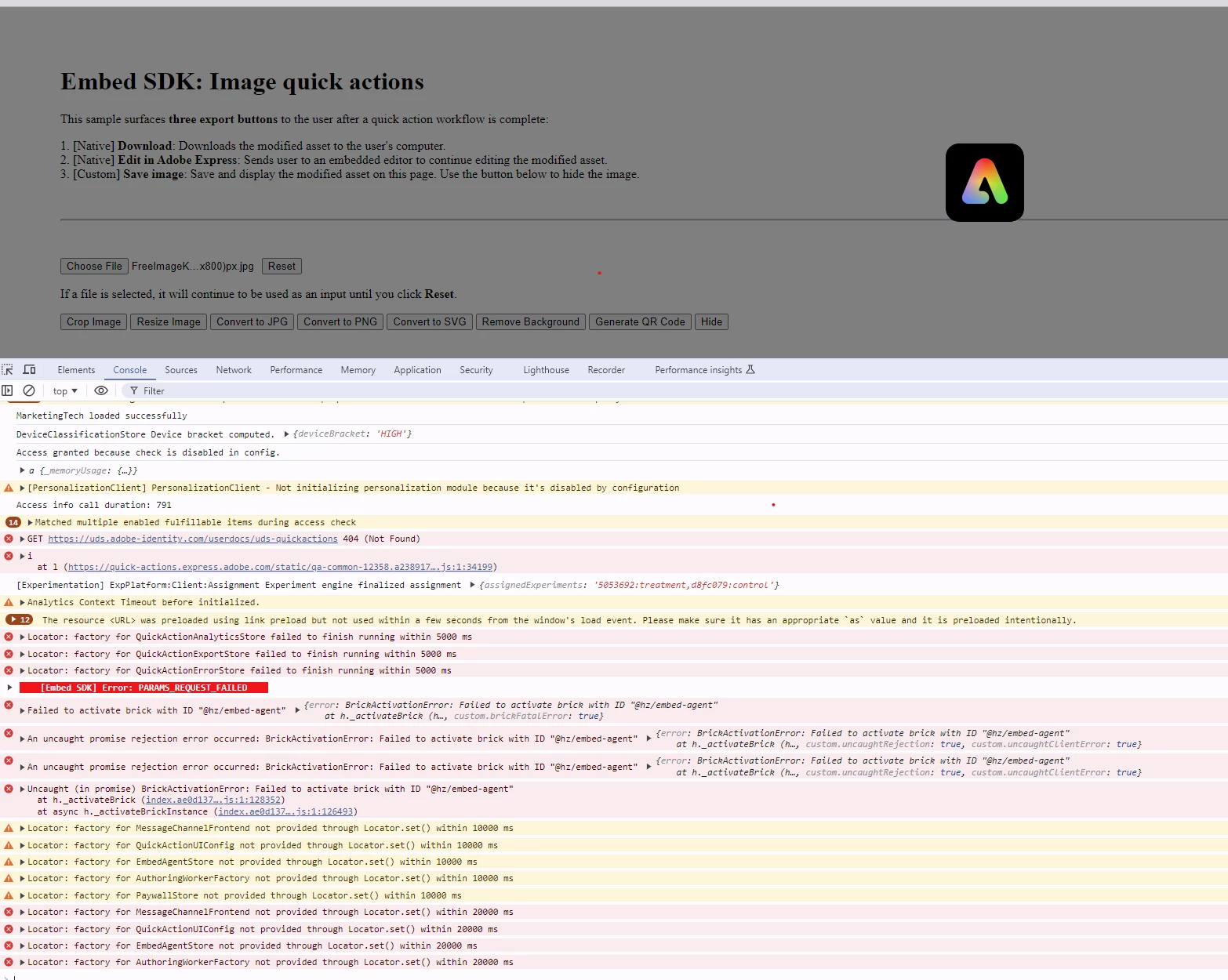Open the Memory tab
Image resolution: width=1228 pixels, height=980 pixels.
click(358, 370)
